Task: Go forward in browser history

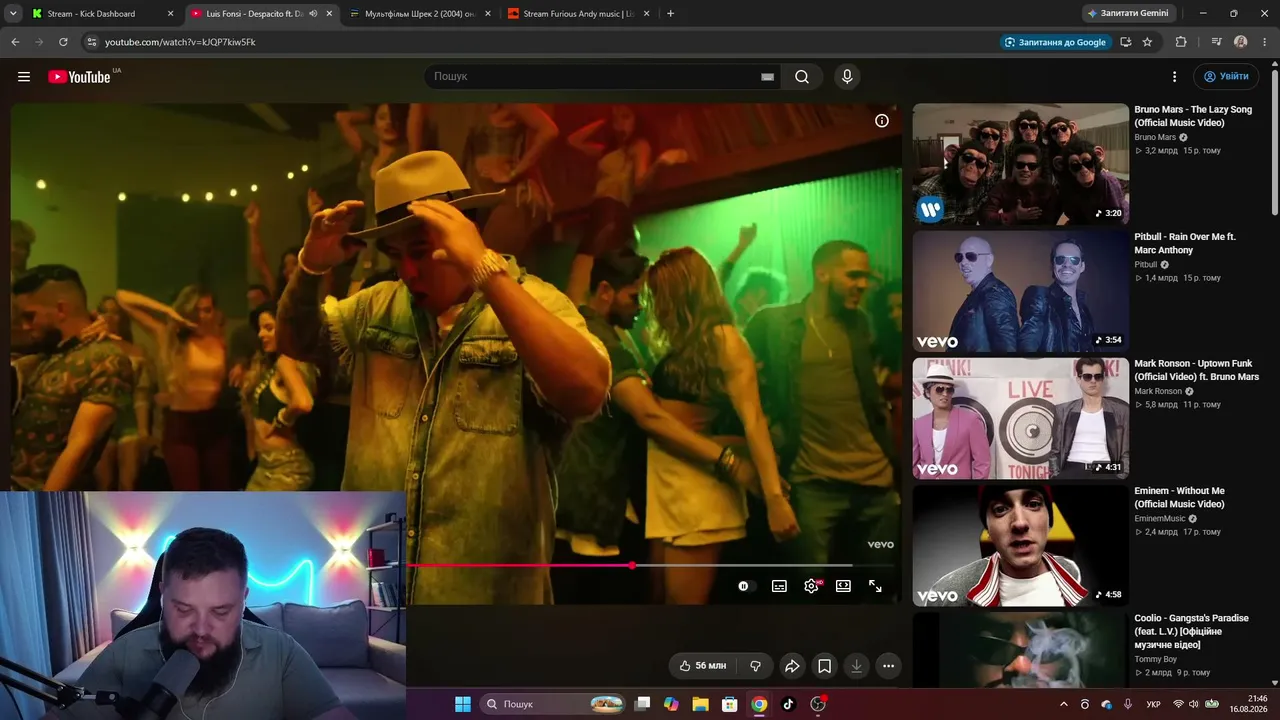Action: 39,42
